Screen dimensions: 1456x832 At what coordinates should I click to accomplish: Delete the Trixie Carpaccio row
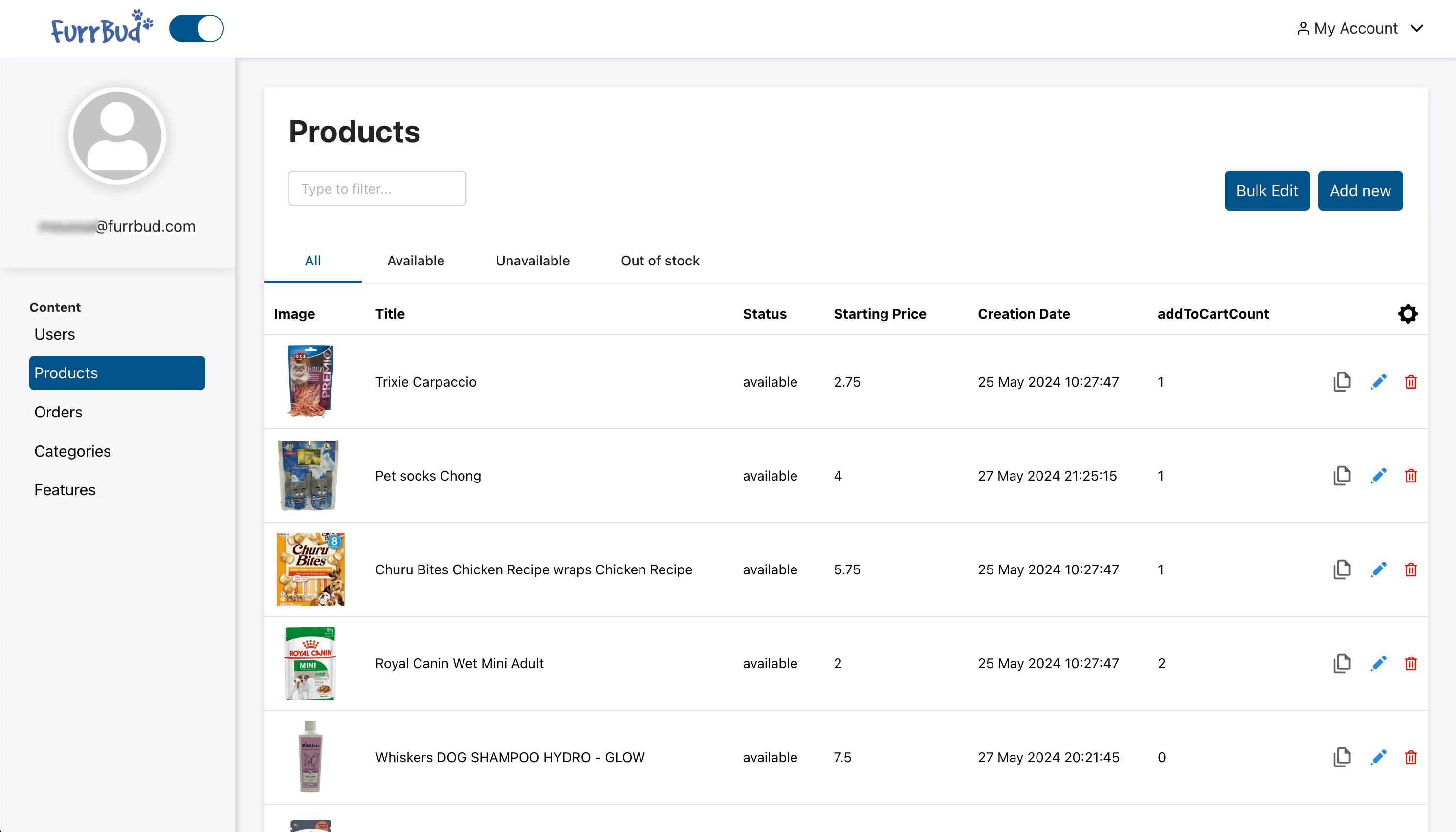pos(1410,382)
